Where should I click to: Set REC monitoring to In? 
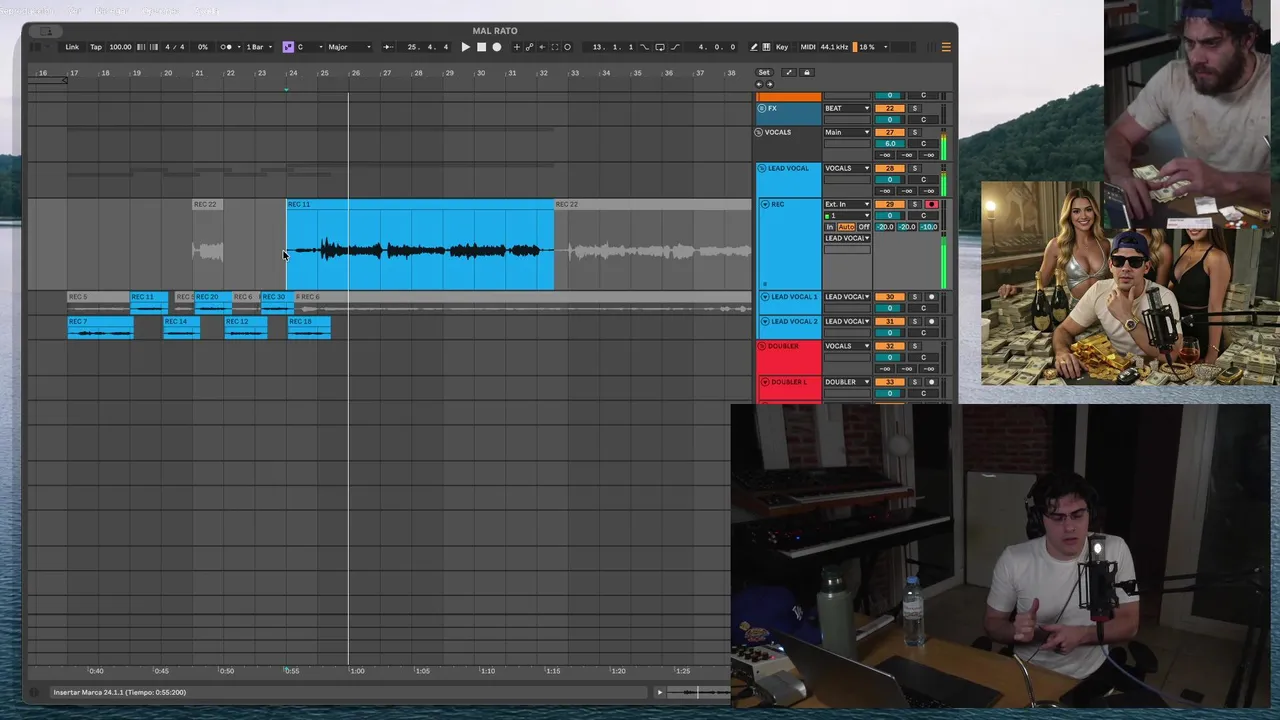830,227
